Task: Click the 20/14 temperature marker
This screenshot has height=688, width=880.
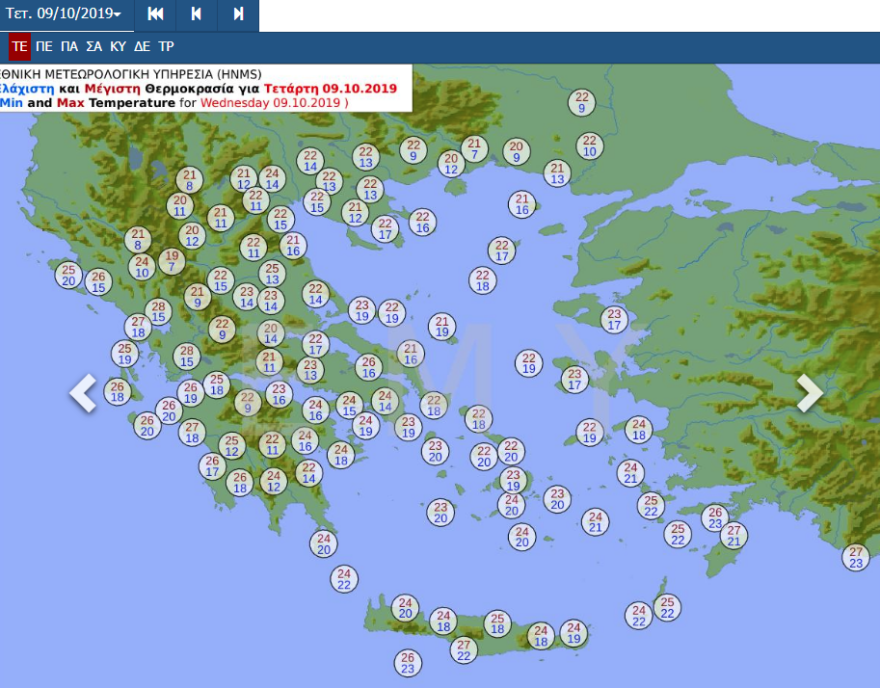Action: [x=269, y=333]
